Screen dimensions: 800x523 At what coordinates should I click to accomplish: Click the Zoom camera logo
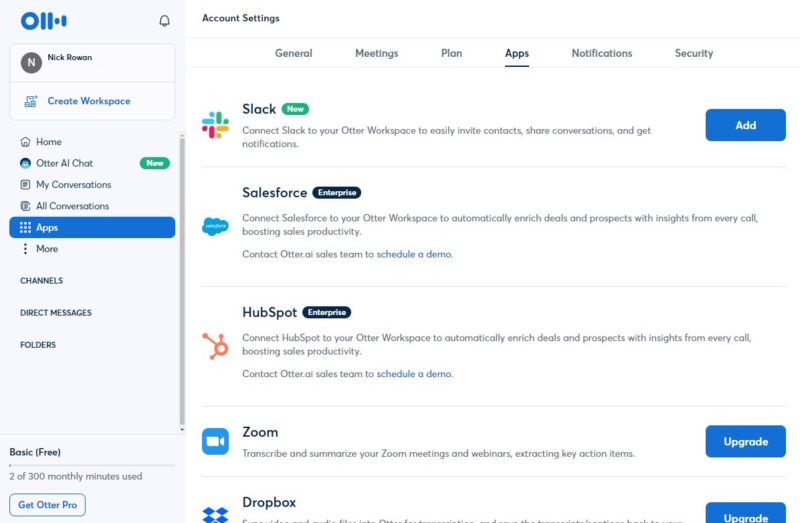[x=215, y=441]
